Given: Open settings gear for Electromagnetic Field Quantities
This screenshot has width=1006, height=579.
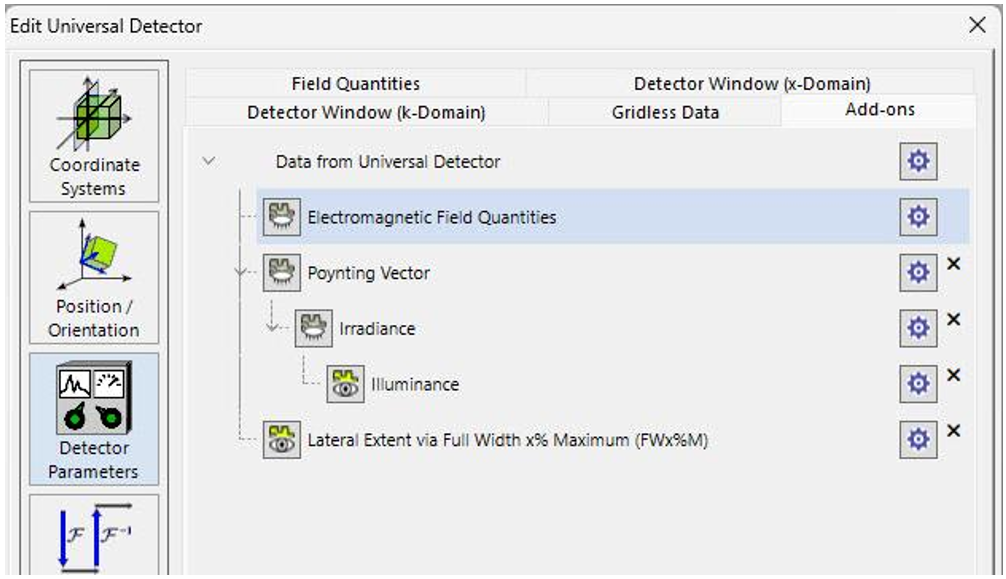Looking at the screenshot, I should click(x=918, y=217).
